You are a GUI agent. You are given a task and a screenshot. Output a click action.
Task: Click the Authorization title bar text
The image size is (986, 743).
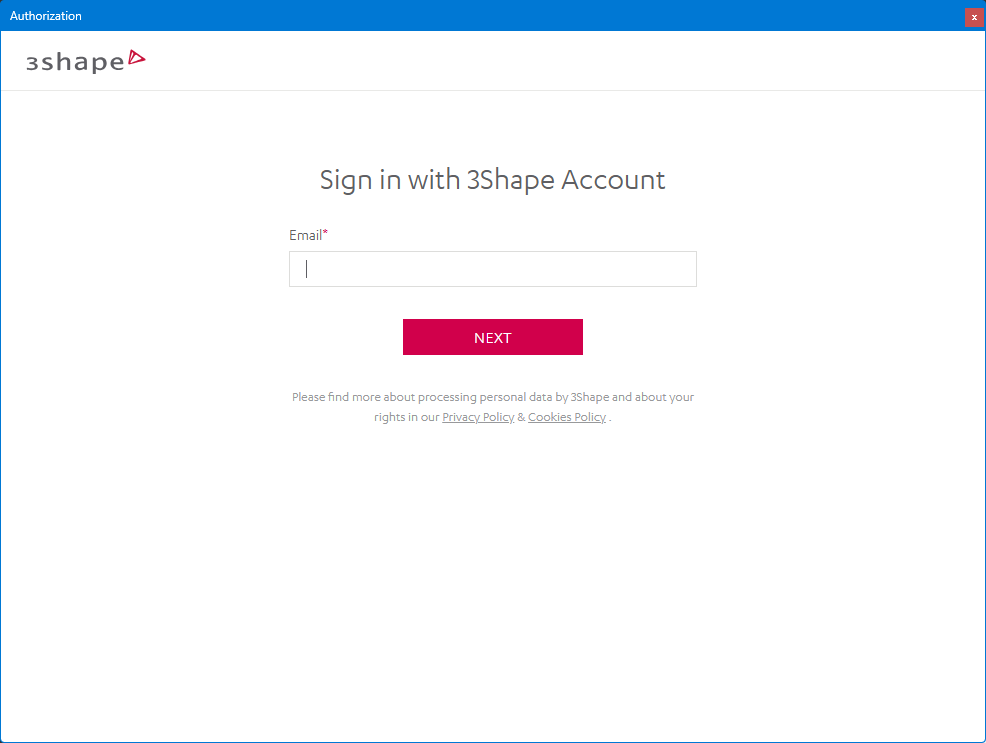click(45, 16)
